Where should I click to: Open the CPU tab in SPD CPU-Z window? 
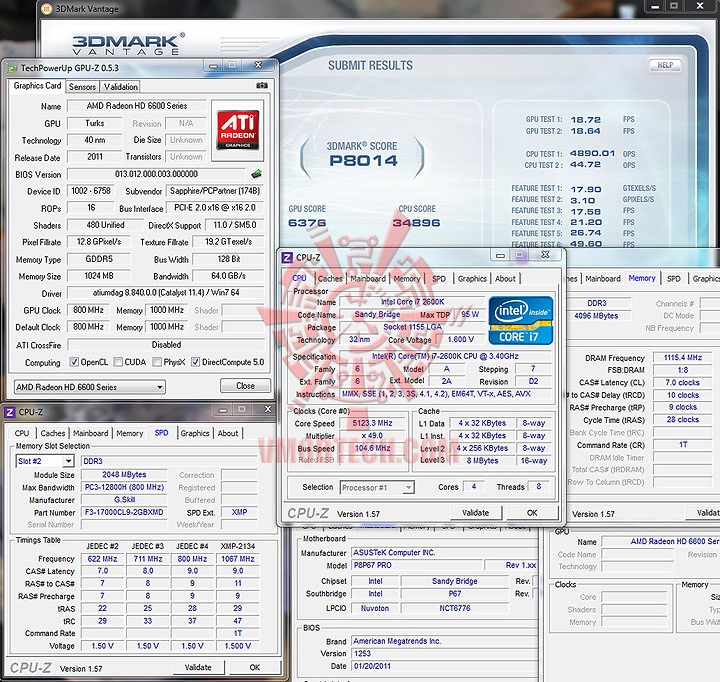pyautogui.click(x=22, y=433)
